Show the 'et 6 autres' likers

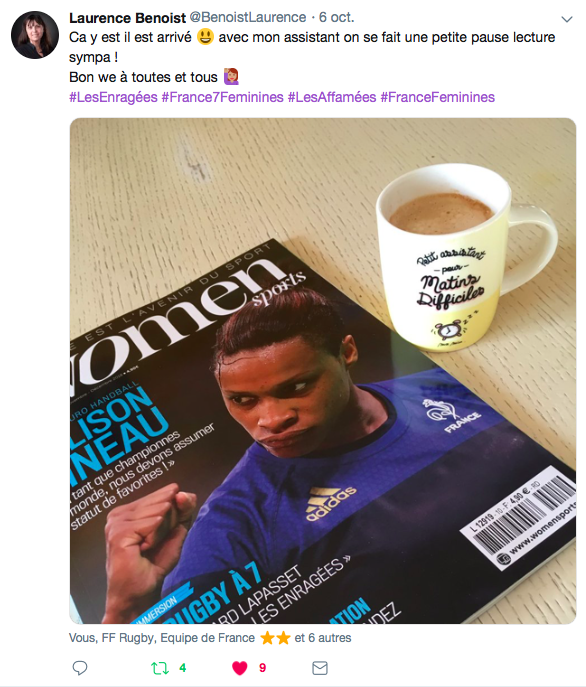point(323,638)
